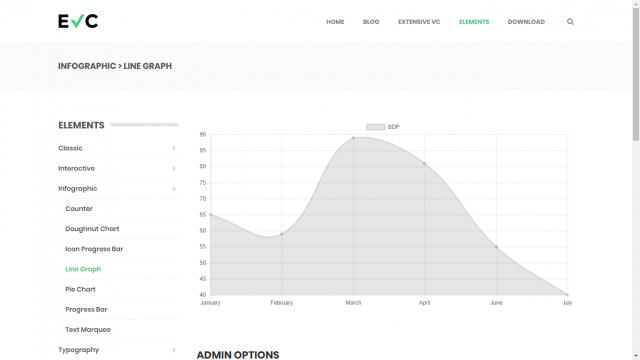
Task: Select the Line Graph sidebar link
Action: [83, 269]
